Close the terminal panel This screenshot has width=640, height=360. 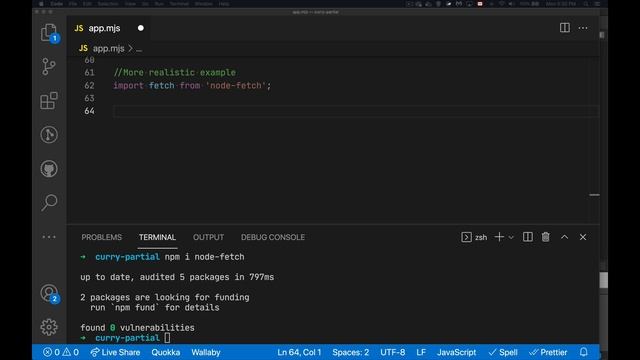tap(583, 237)
